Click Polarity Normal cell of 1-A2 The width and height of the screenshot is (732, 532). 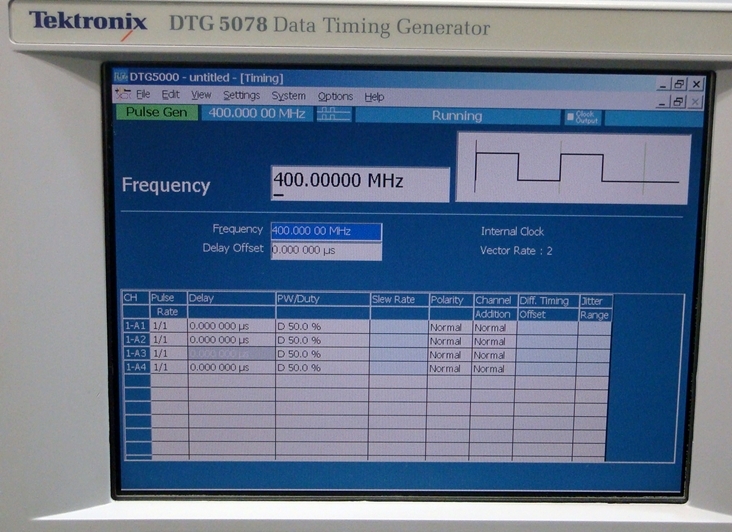[450, 341]
